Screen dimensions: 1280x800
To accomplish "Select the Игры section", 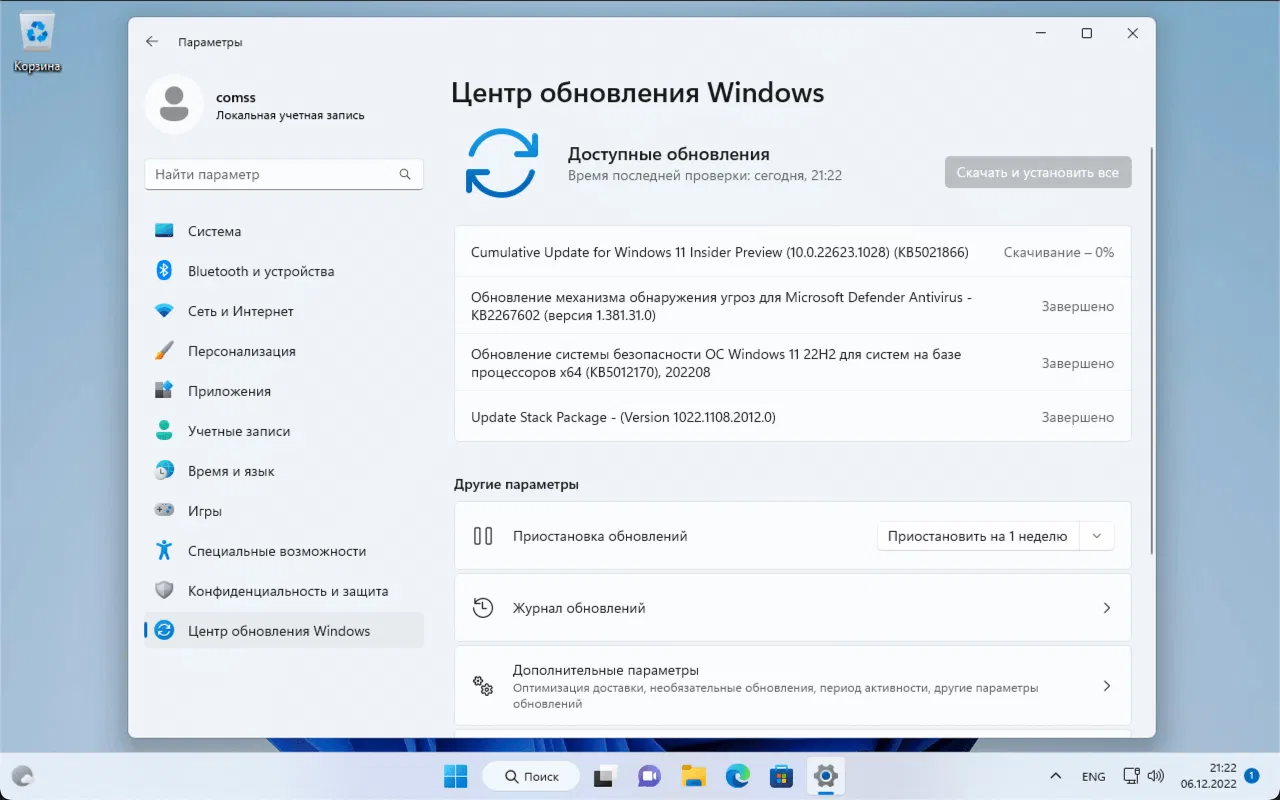I will [284, 511].
